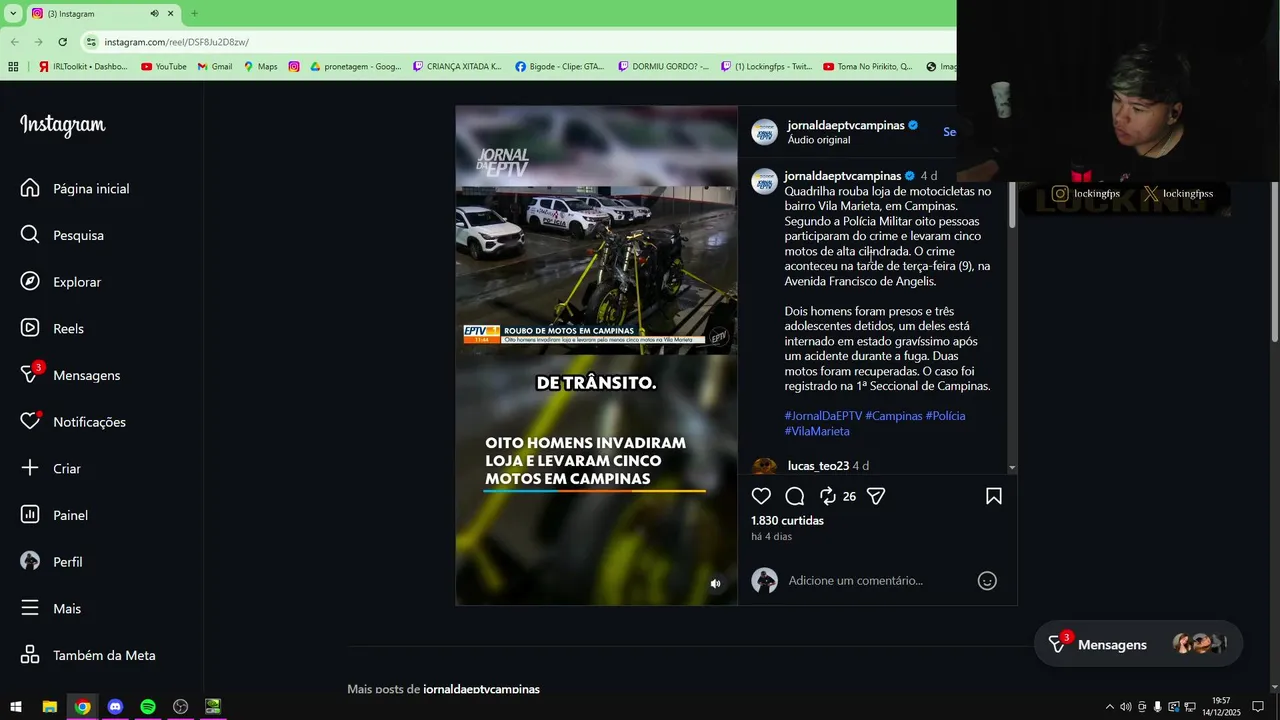Open site information icon in address bar
This screenshot has width=1280, height=720.
pyautogui.click(x=91, y=42)
